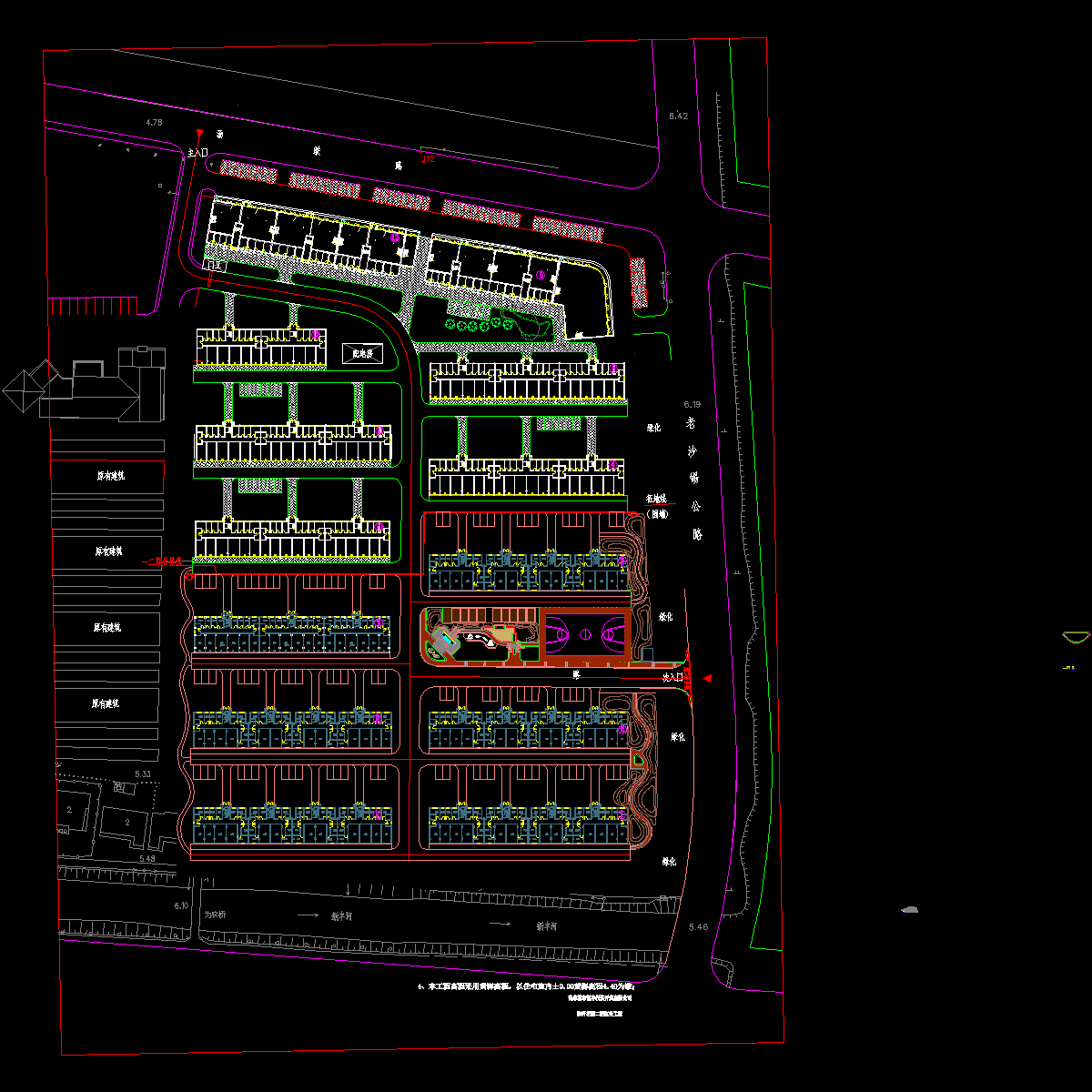
Task: Select the red J12 label on the north road
Action: coord(428,159)
